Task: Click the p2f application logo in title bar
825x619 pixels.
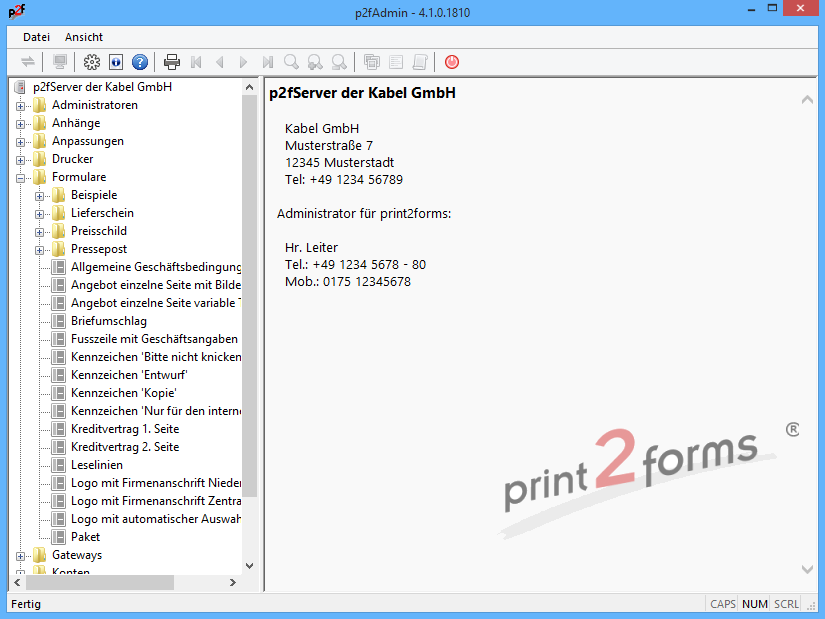Action: tap(16, 13)
